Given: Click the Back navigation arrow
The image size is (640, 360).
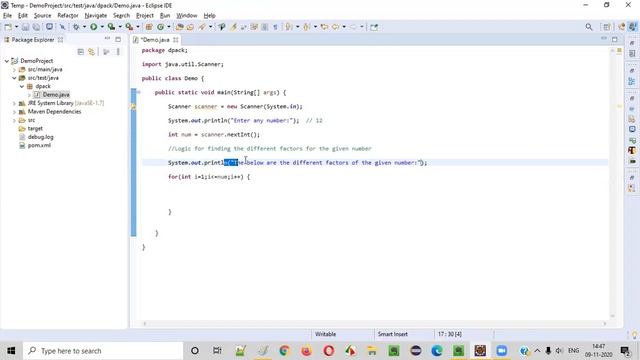Looking at the screenshot, I should click(x=336, y=27).
